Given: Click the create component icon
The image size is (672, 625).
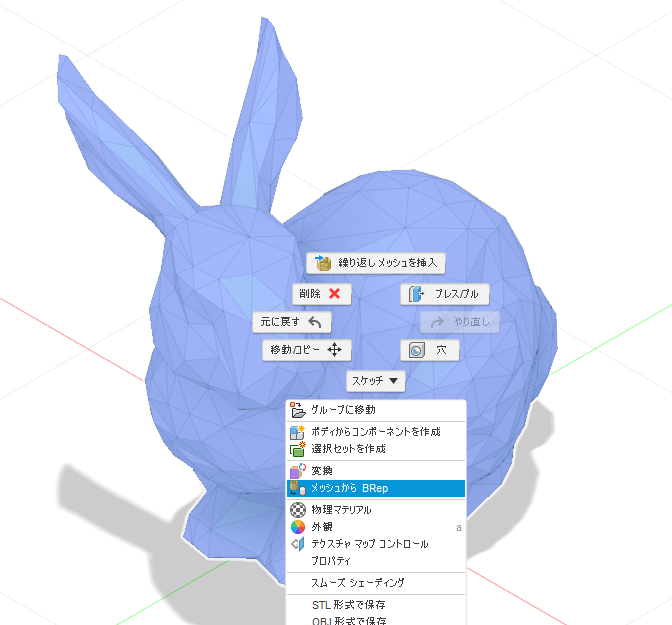Looking at the screenshot, I should pos(297,432).
